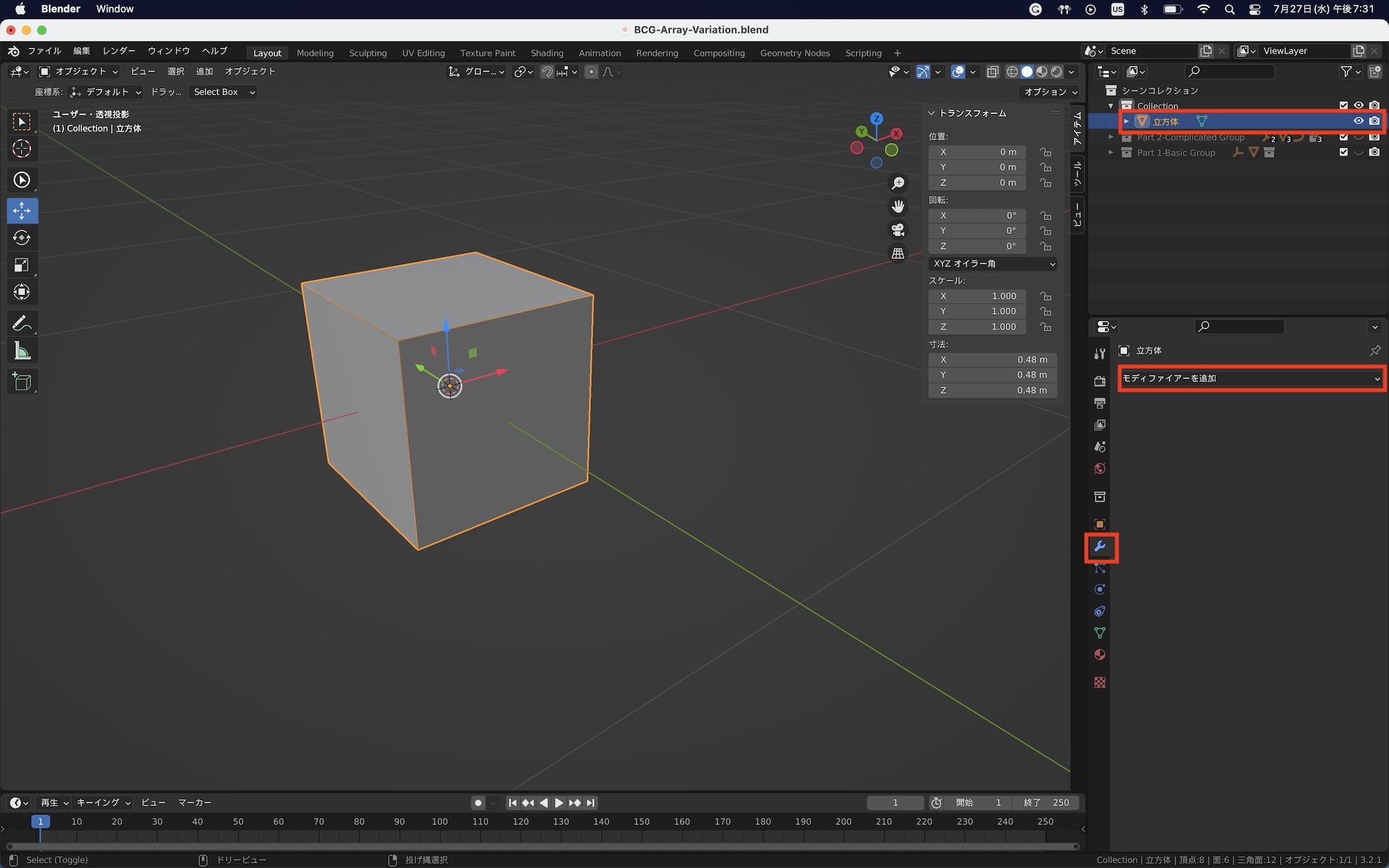Viewport: 1389px width, 868px height.
Task: Open the Particle Properties tab
Action: pos(1100,568)
